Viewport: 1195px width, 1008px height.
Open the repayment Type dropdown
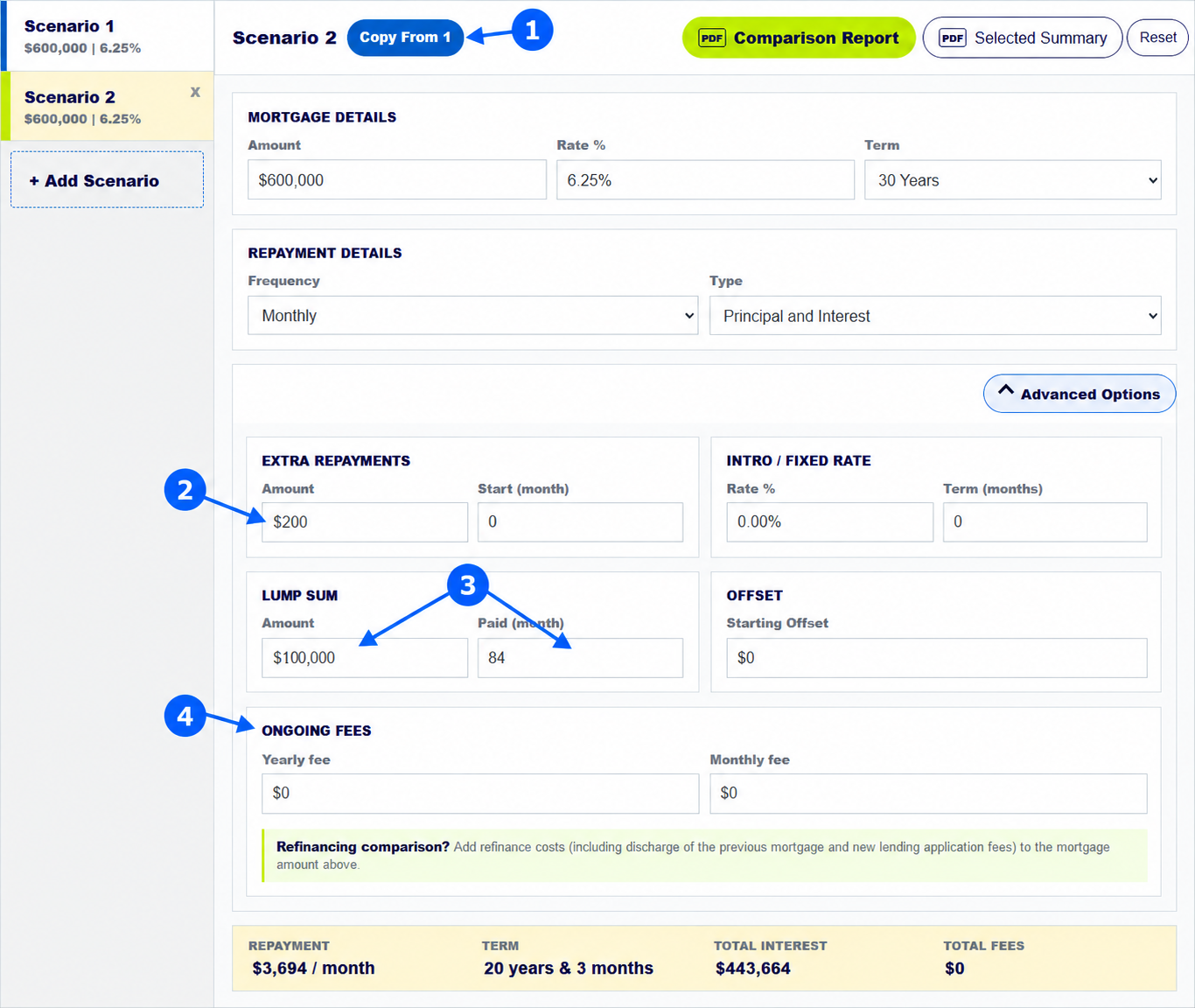pos(935,315)
